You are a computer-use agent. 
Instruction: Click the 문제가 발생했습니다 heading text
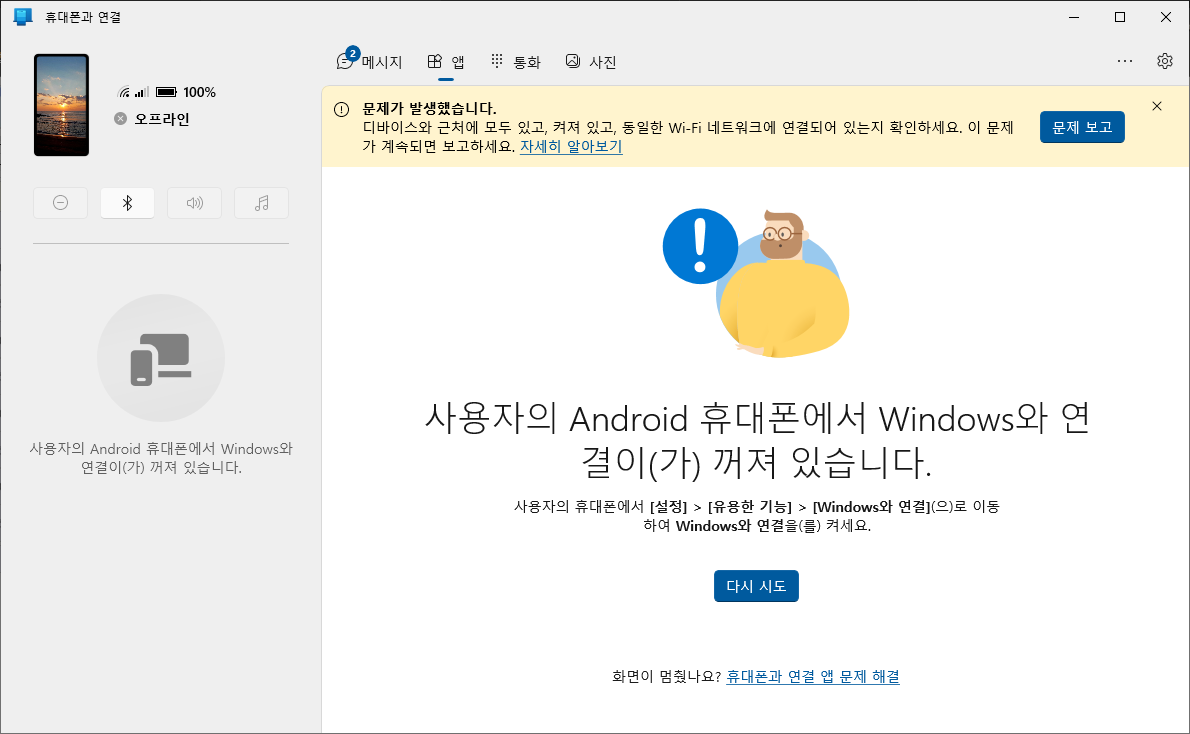click(430, 109)
